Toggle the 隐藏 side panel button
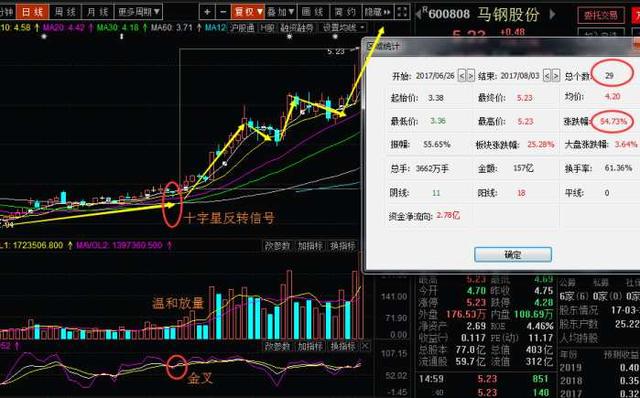 [378, 12]
